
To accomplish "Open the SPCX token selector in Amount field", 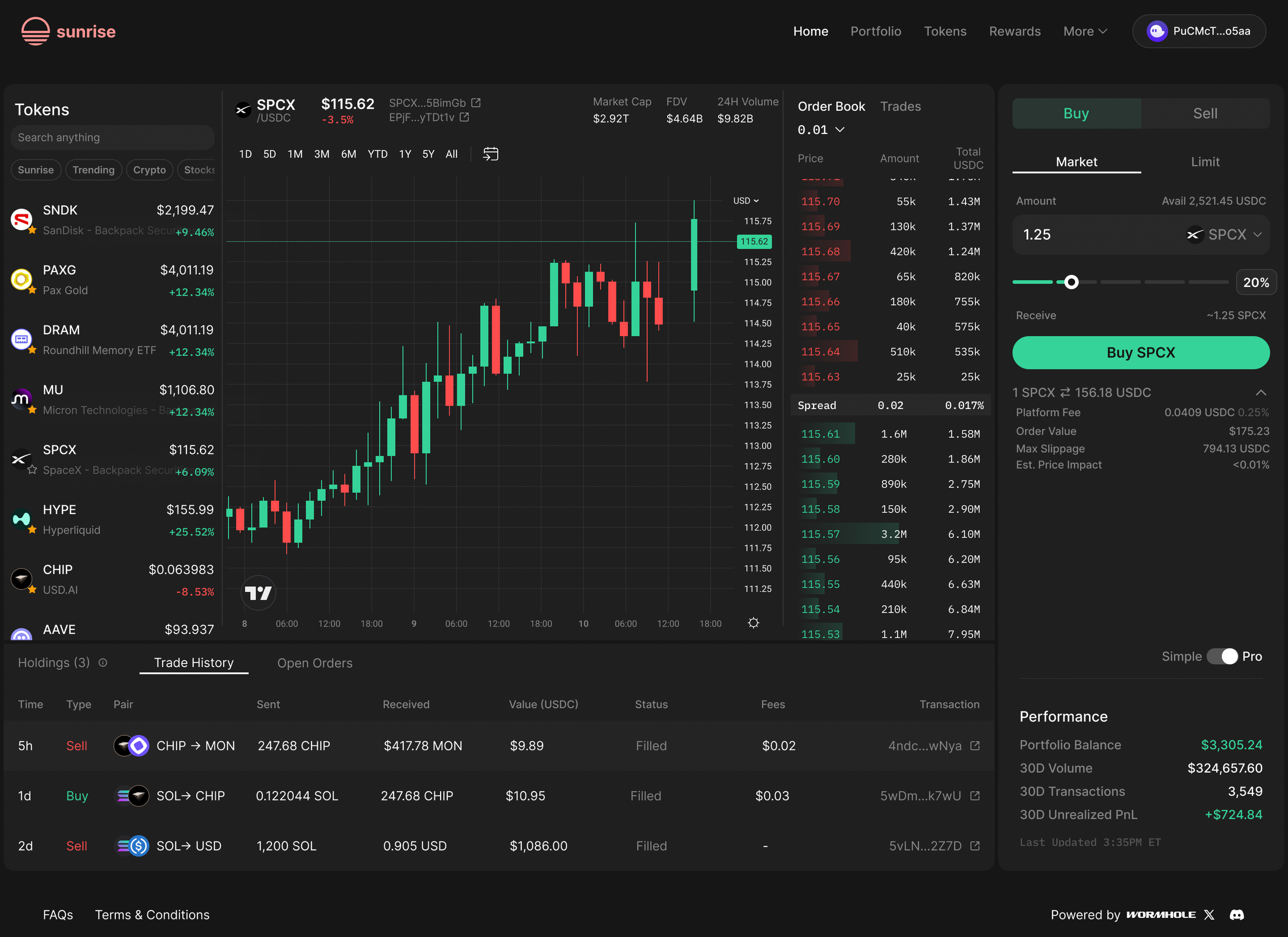I will click(x=1225, y=234).
